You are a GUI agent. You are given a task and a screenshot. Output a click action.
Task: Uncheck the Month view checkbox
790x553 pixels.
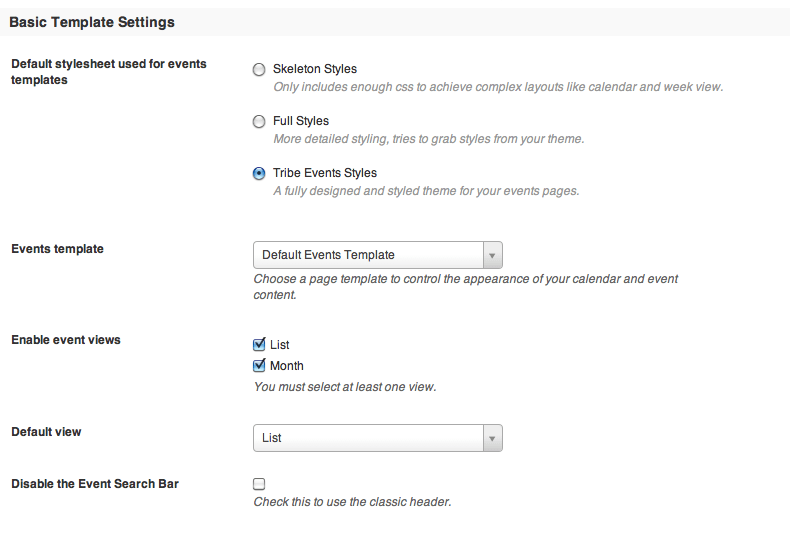(259, 365)
